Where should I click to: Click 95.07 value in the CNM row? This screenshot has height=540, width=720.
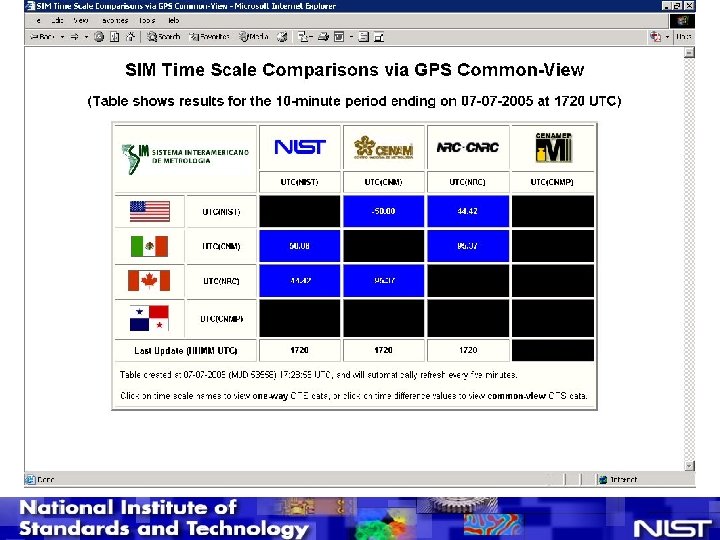[x=467, y=246]
